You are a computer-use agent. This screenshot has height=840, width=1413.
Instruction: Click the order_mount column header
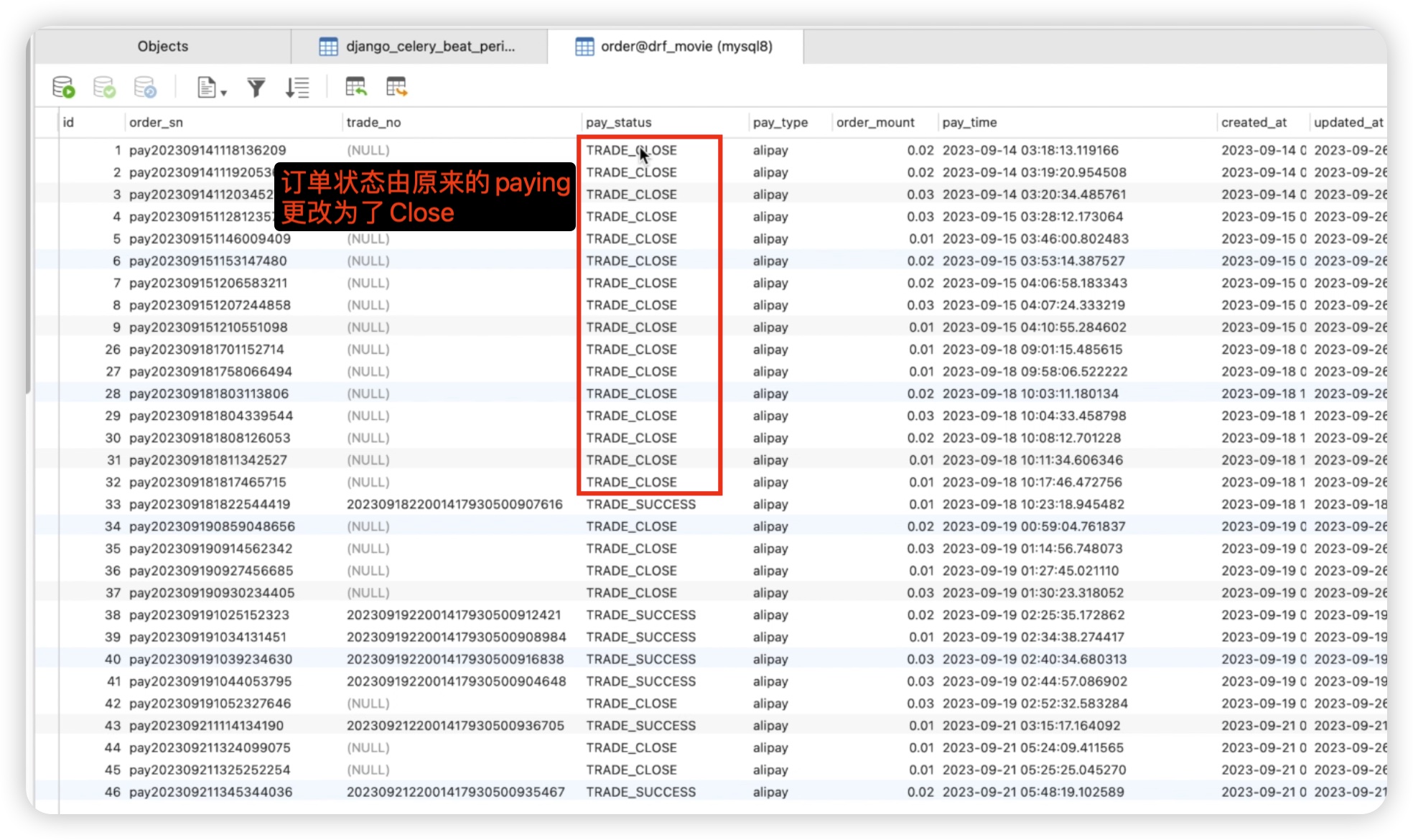coord(875,122)
